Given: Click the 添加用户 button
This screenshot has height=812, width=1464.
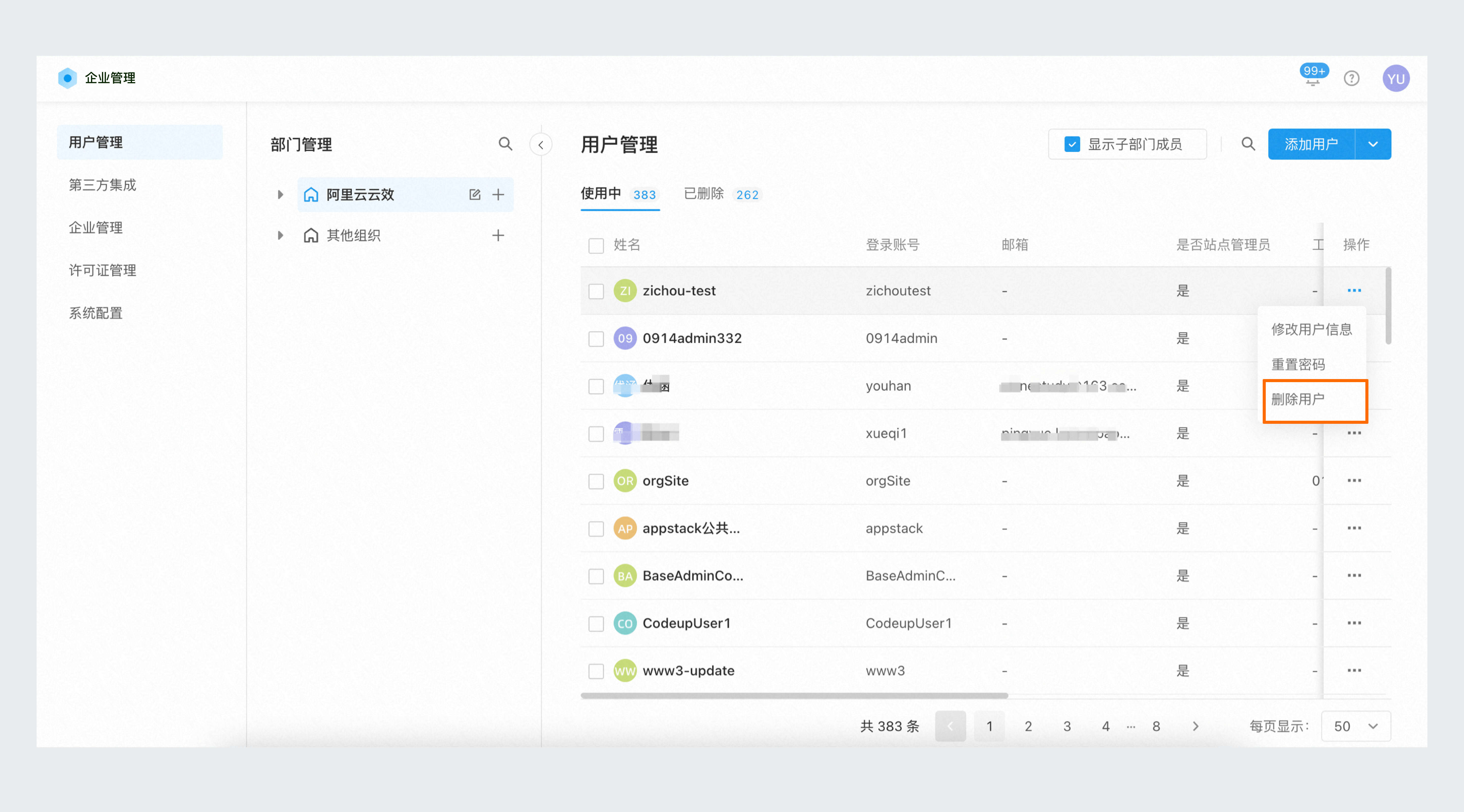Looking at the screenshot, I should pos(1311,144).
